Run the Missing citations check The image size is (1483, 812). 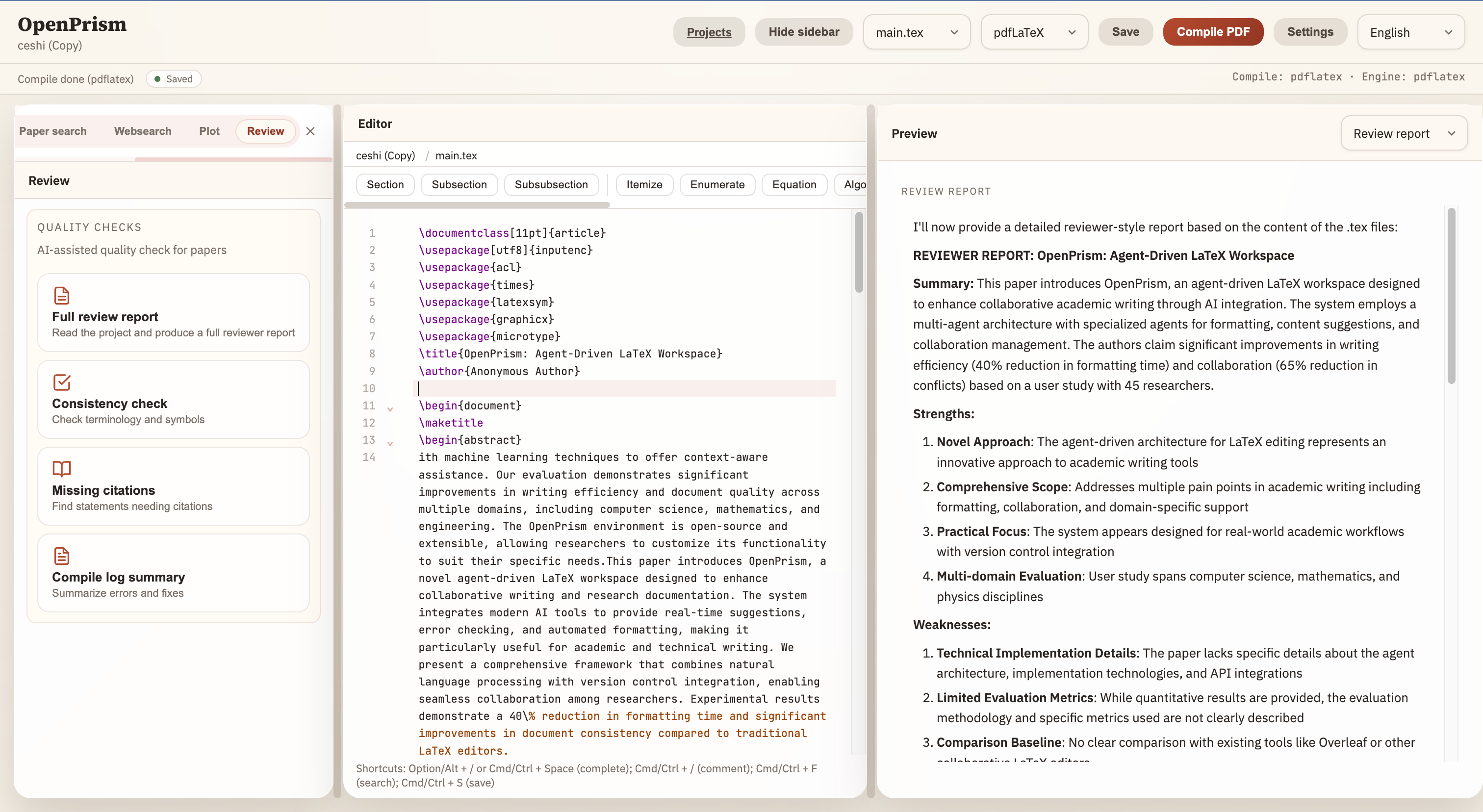173,486
